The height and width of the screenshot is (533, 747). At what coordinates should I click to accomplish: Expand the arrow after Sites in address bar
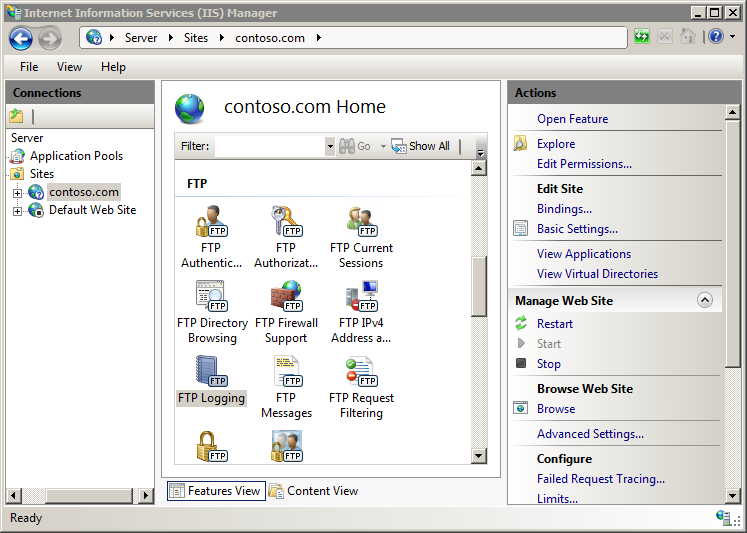pos(222,37)
